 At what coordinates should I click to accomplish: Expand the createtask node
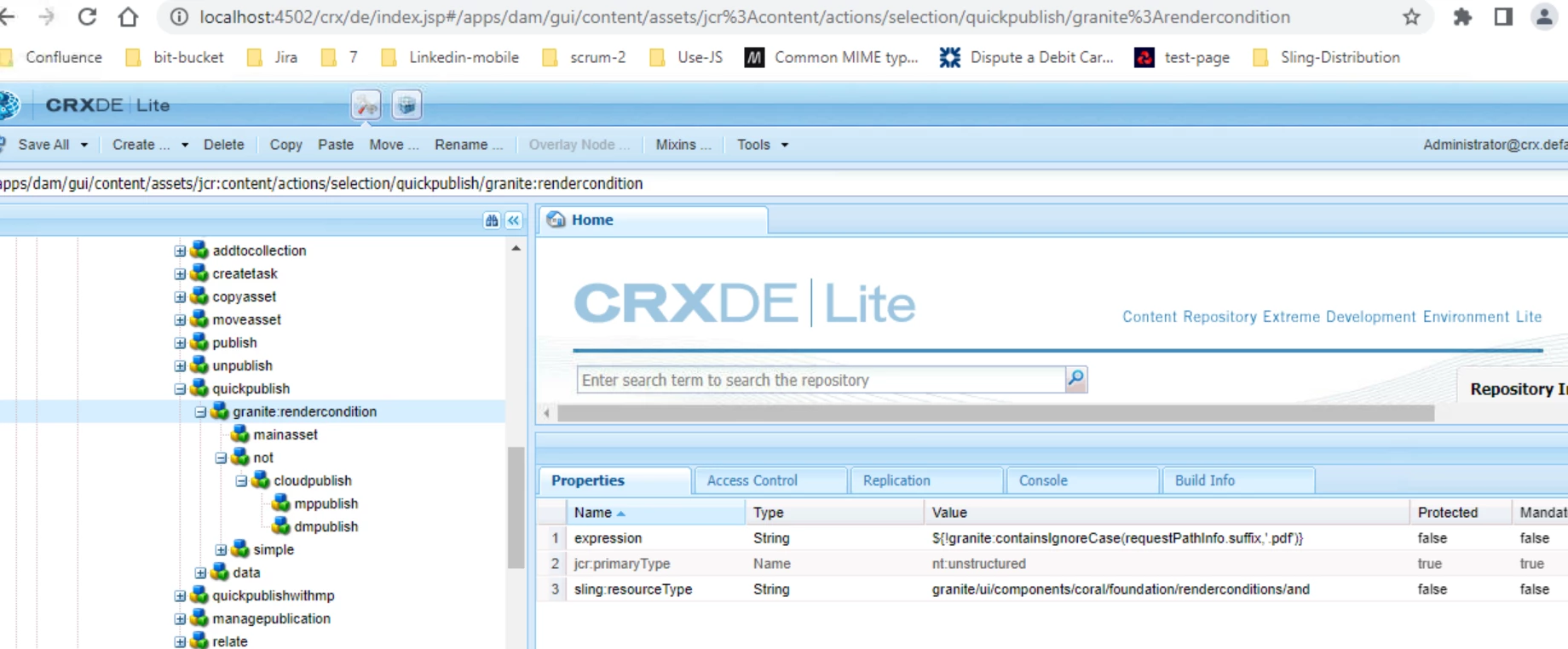tap(180, 273)
